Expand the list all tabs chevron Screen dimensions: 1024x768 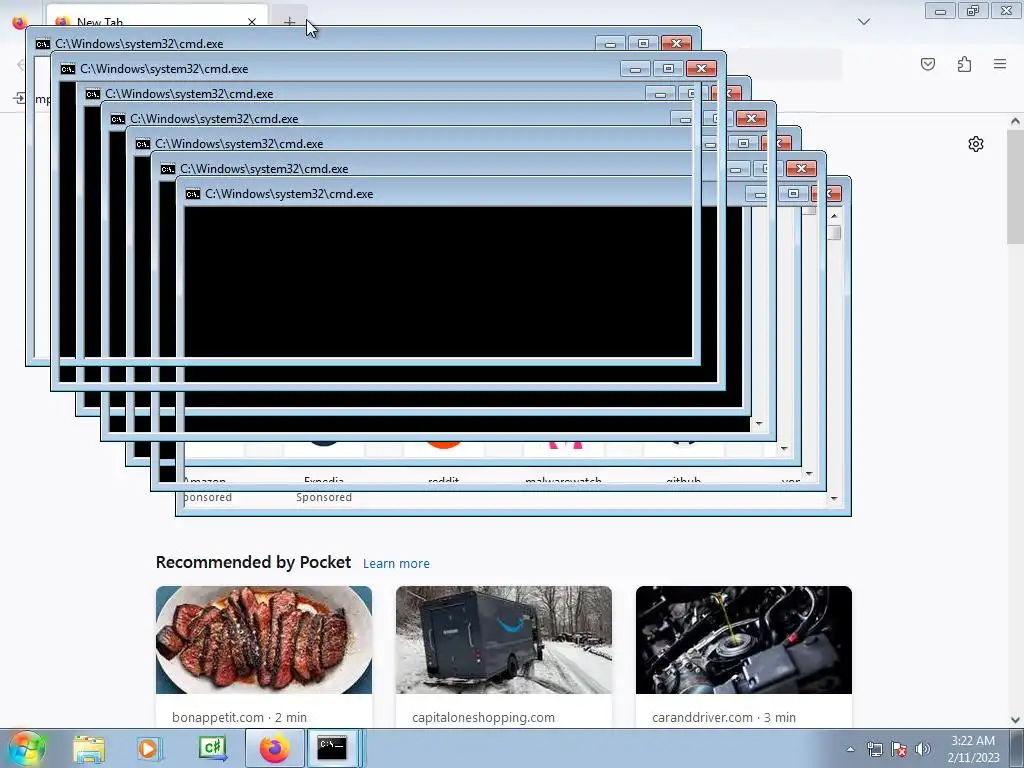click(864, 22)
